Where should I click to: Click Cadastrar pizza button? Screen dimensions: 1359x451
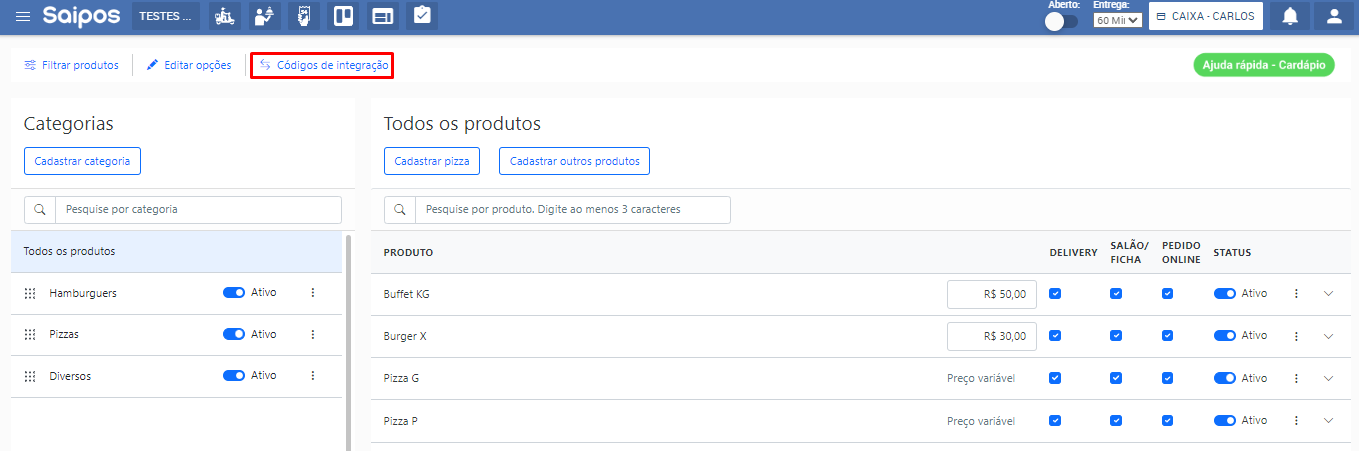[x=432, y=161]
